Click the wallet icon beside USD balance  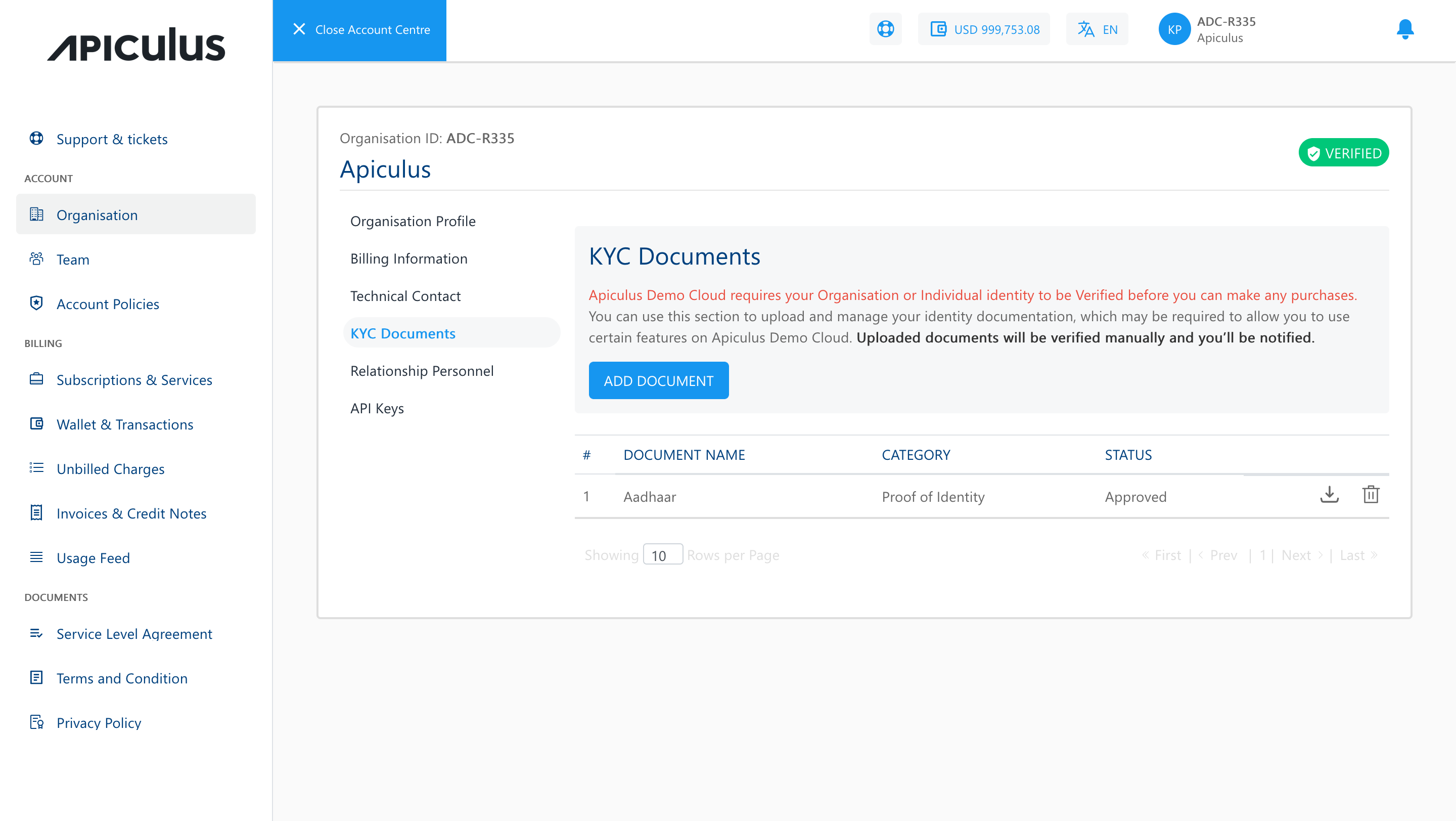click(x=938, y=29)
